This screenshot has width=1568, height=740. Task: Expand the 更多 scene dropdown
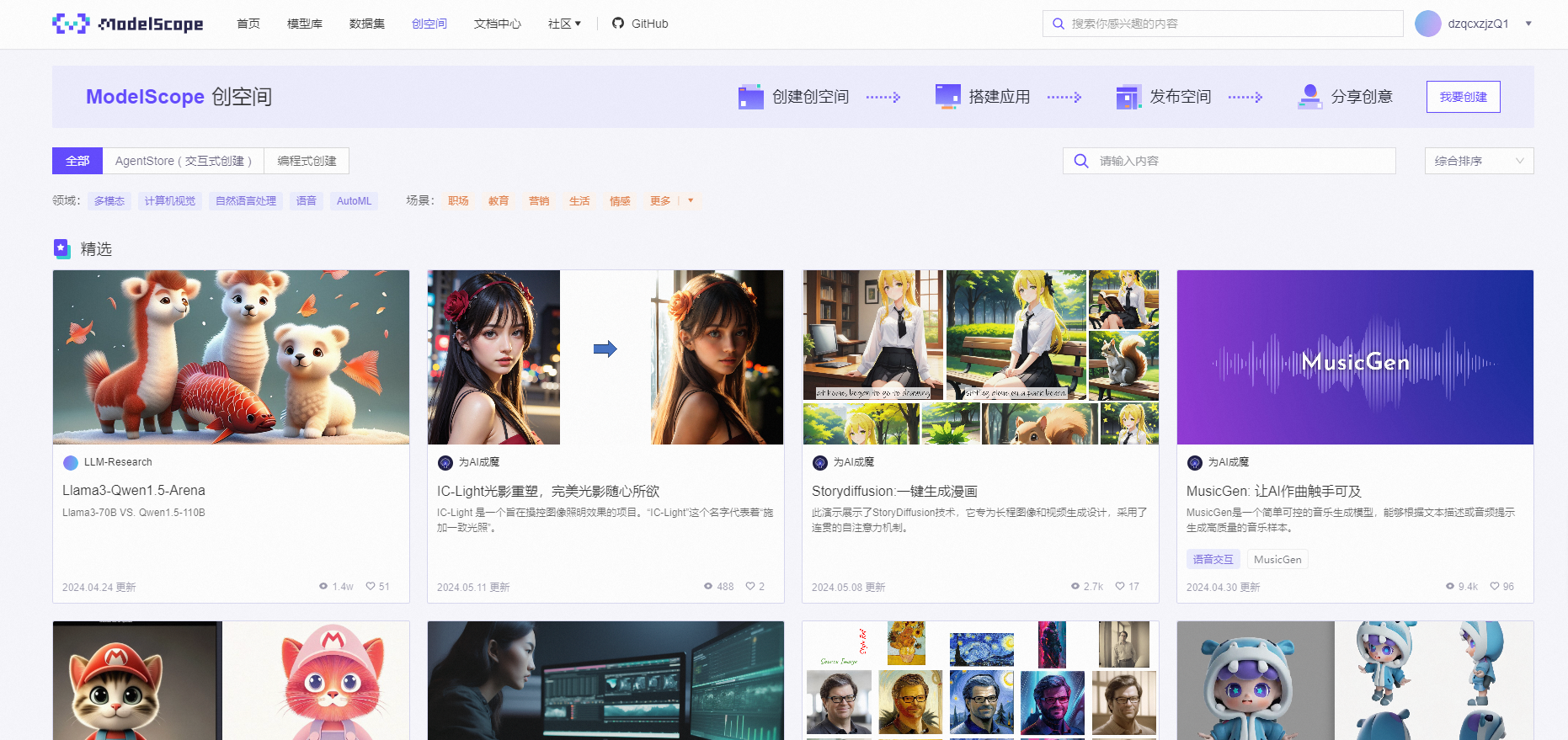click(671, 201)
